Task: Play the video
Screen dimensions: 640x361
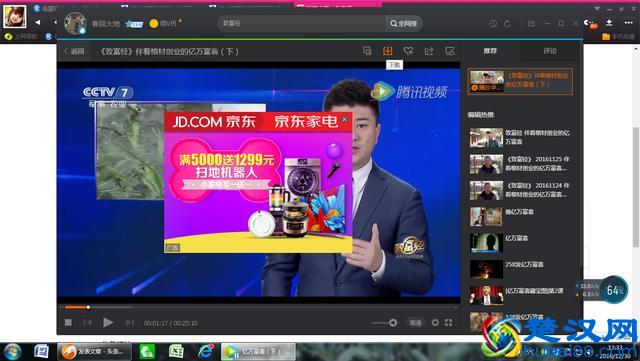Action: click(108, 323)
